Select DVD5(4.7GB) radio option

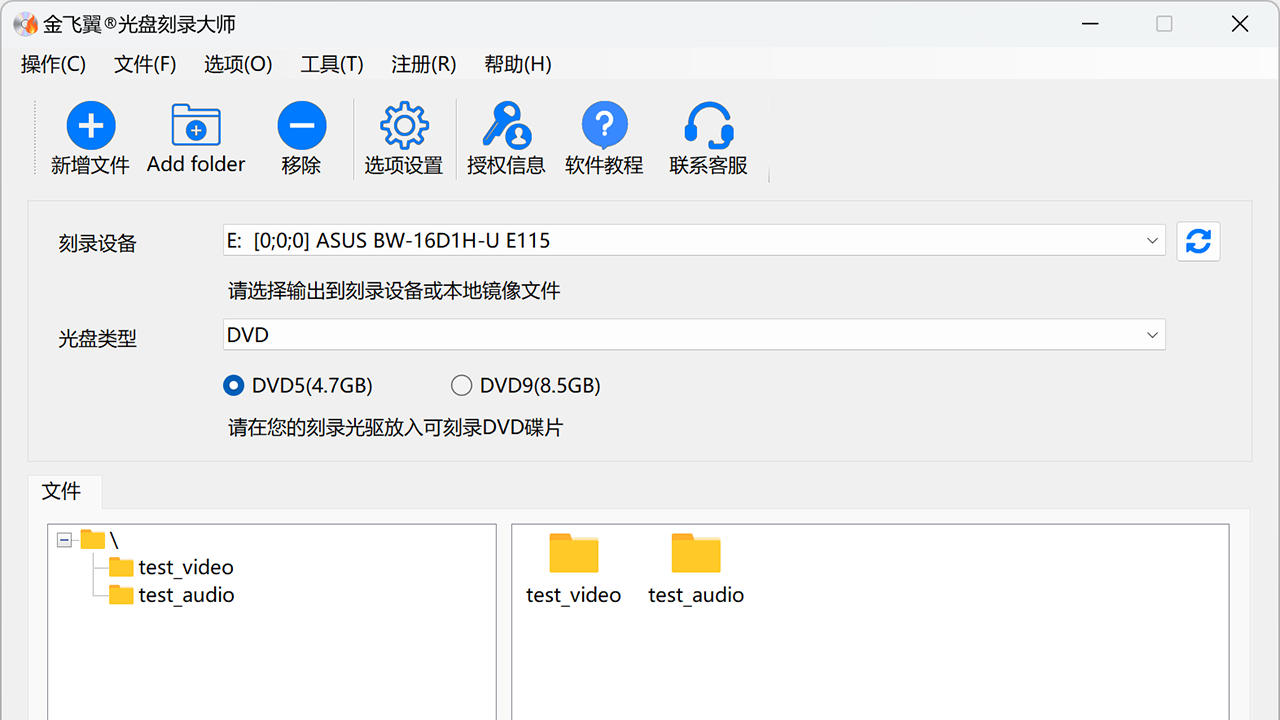click(234, 386)
